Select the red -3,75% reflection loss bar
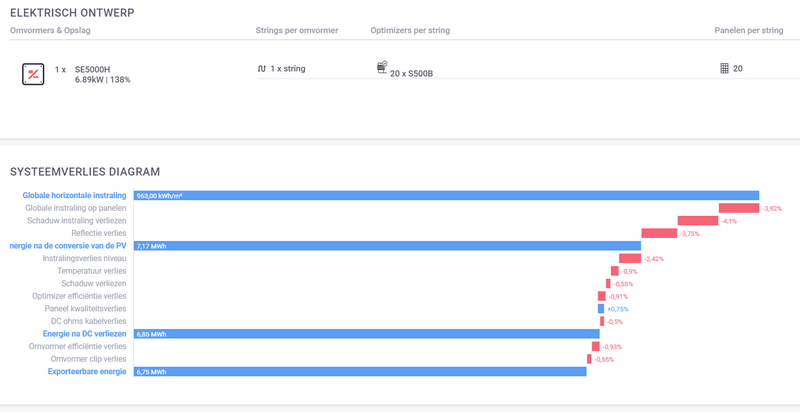 [659, 233]
